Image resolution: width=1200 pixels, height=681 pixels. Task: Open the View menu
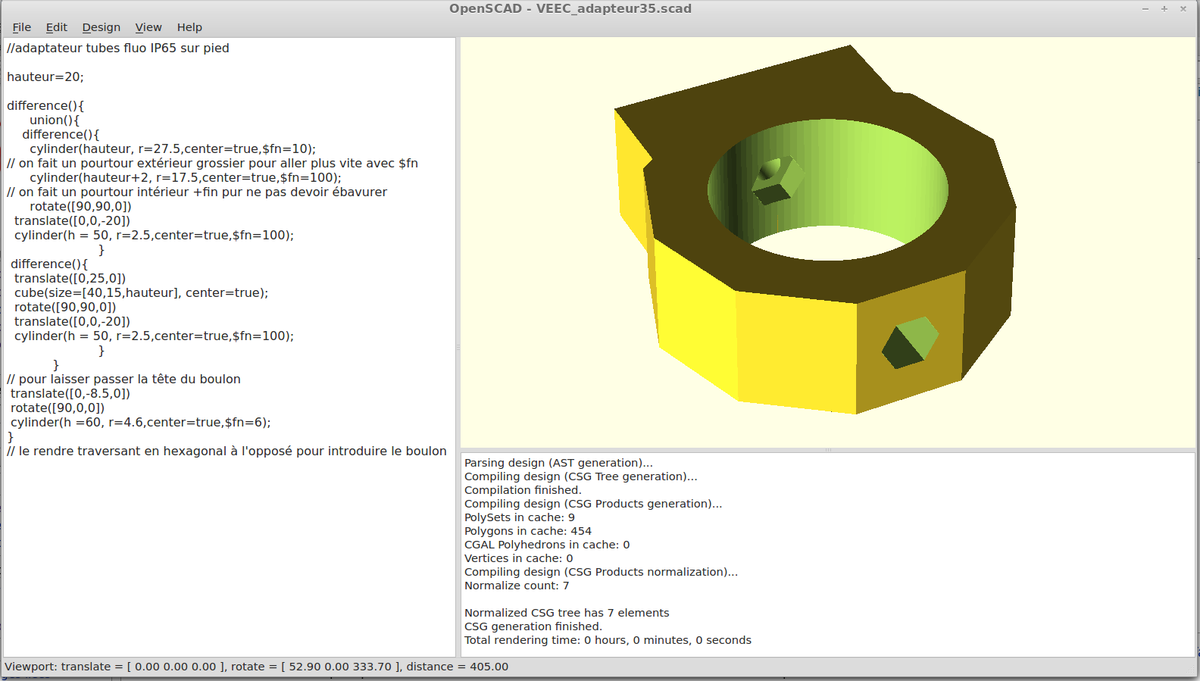coord(148,27)
